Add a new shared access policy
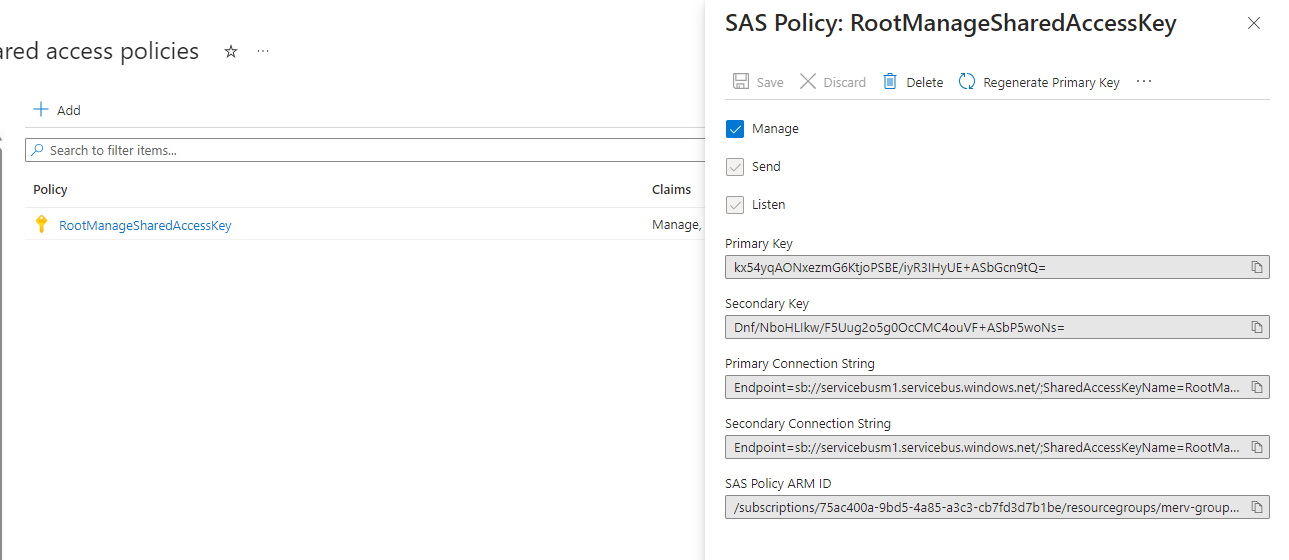This screenshot has width=1289, height=560. pos(57,110)
